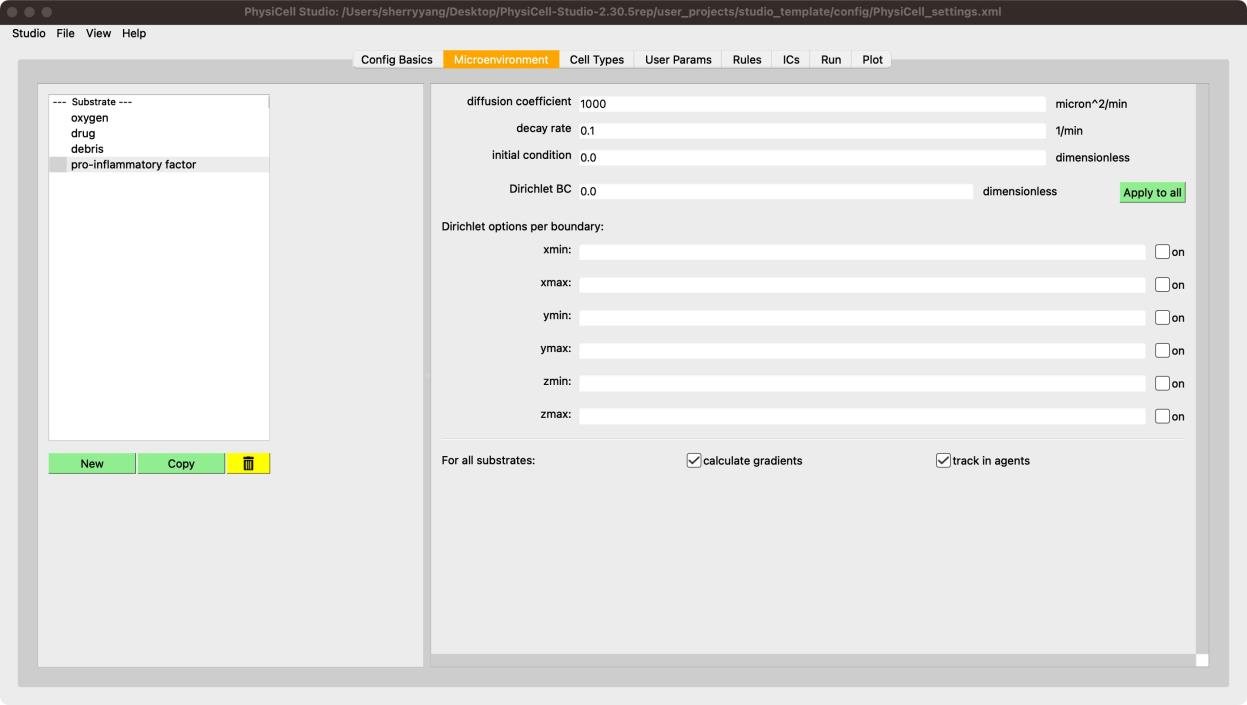Open the File menu
The image size is (1247, 705).
click(65, 33)
